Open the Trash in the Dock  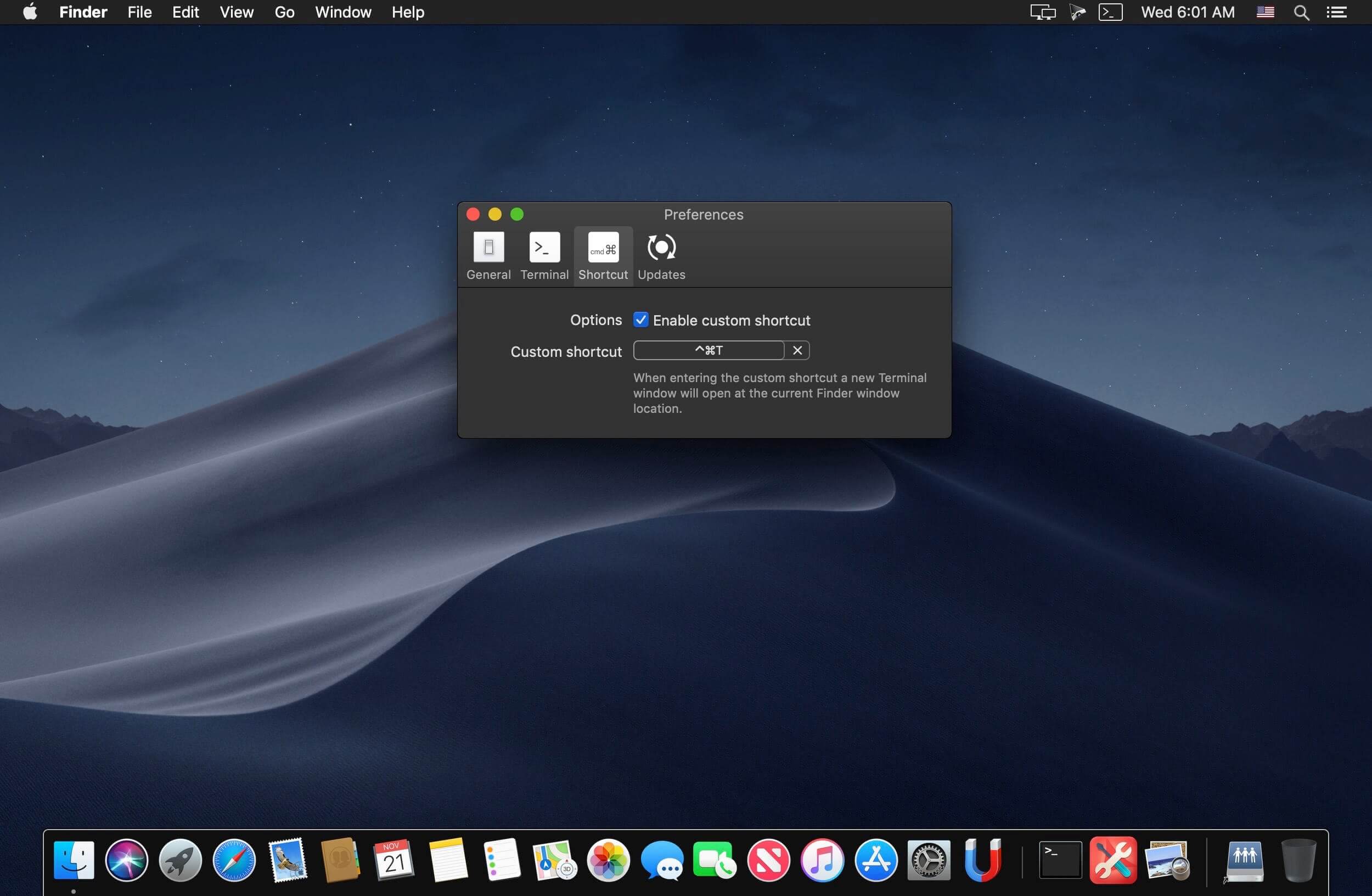[1298, 860]
